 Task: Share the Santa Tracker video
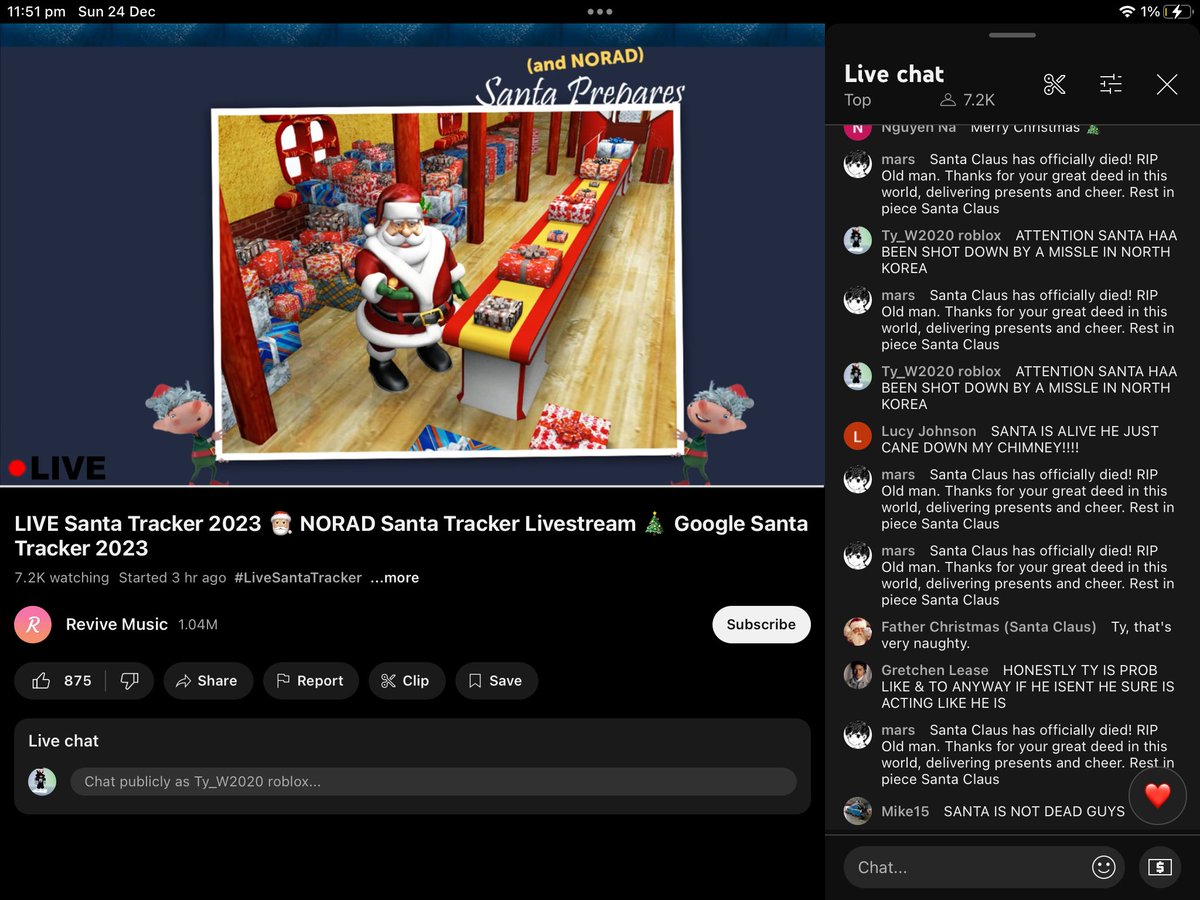(207, 681)
